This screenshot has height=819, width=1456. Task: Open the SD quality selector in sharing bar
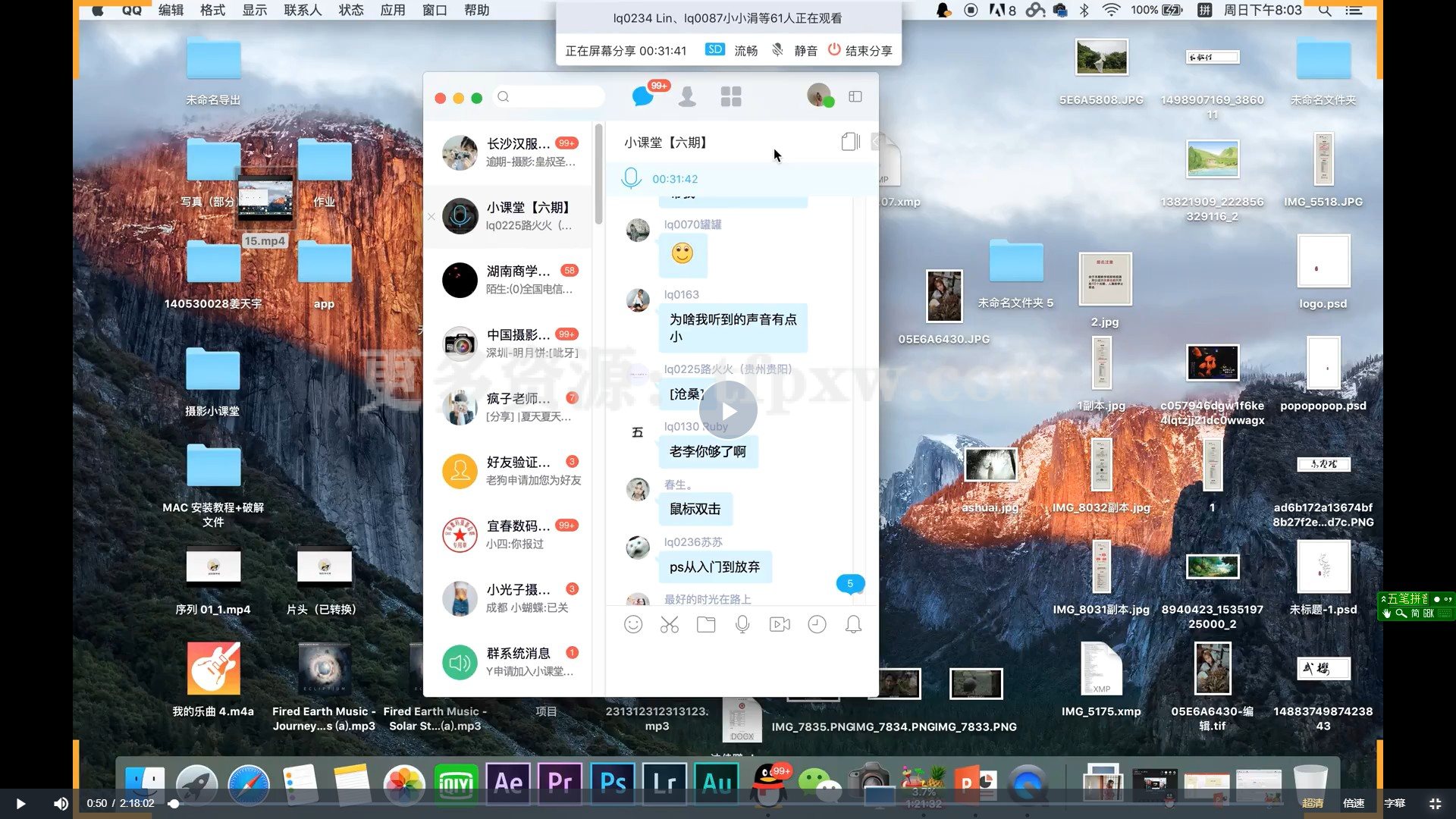tap(714, 49)
